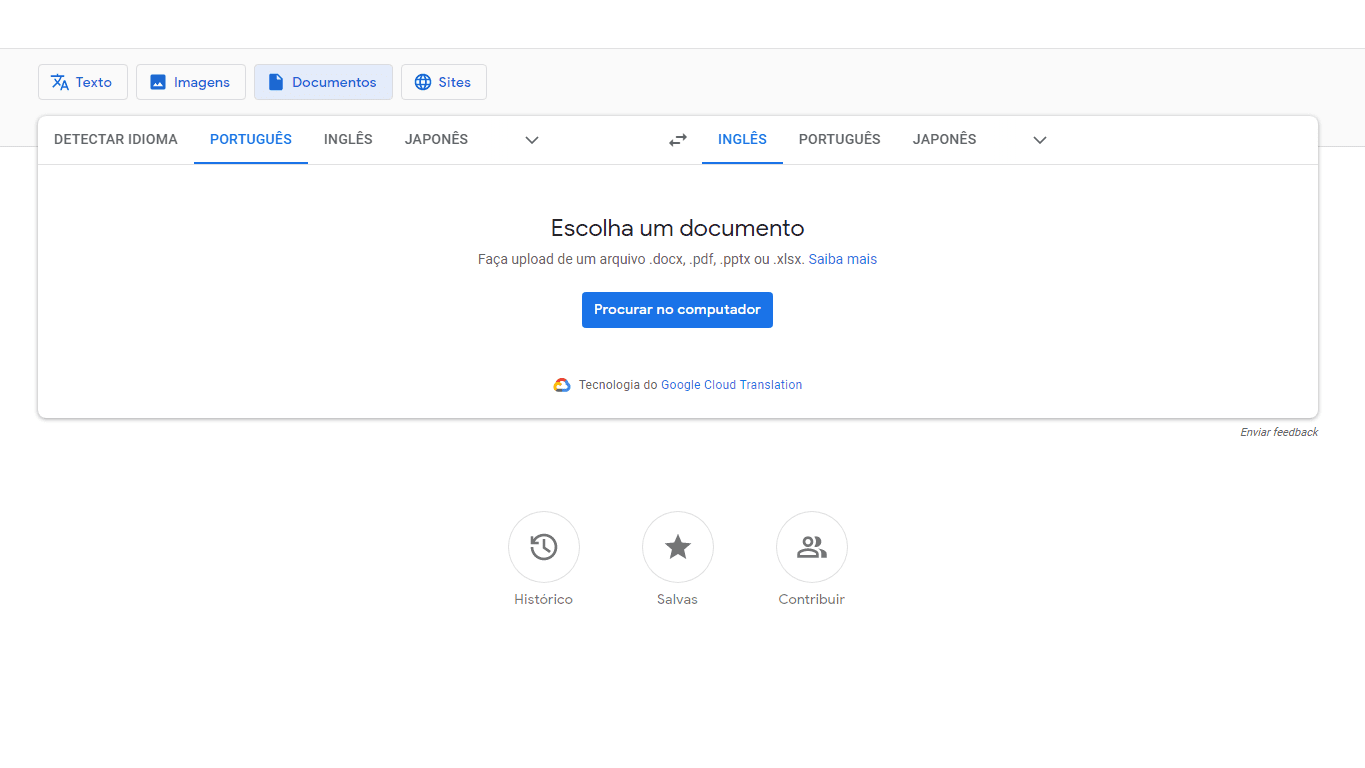The height and width of the screenshot is (768, 1365).
Task: Click the Histórico label text
Action: coord(544,600)
